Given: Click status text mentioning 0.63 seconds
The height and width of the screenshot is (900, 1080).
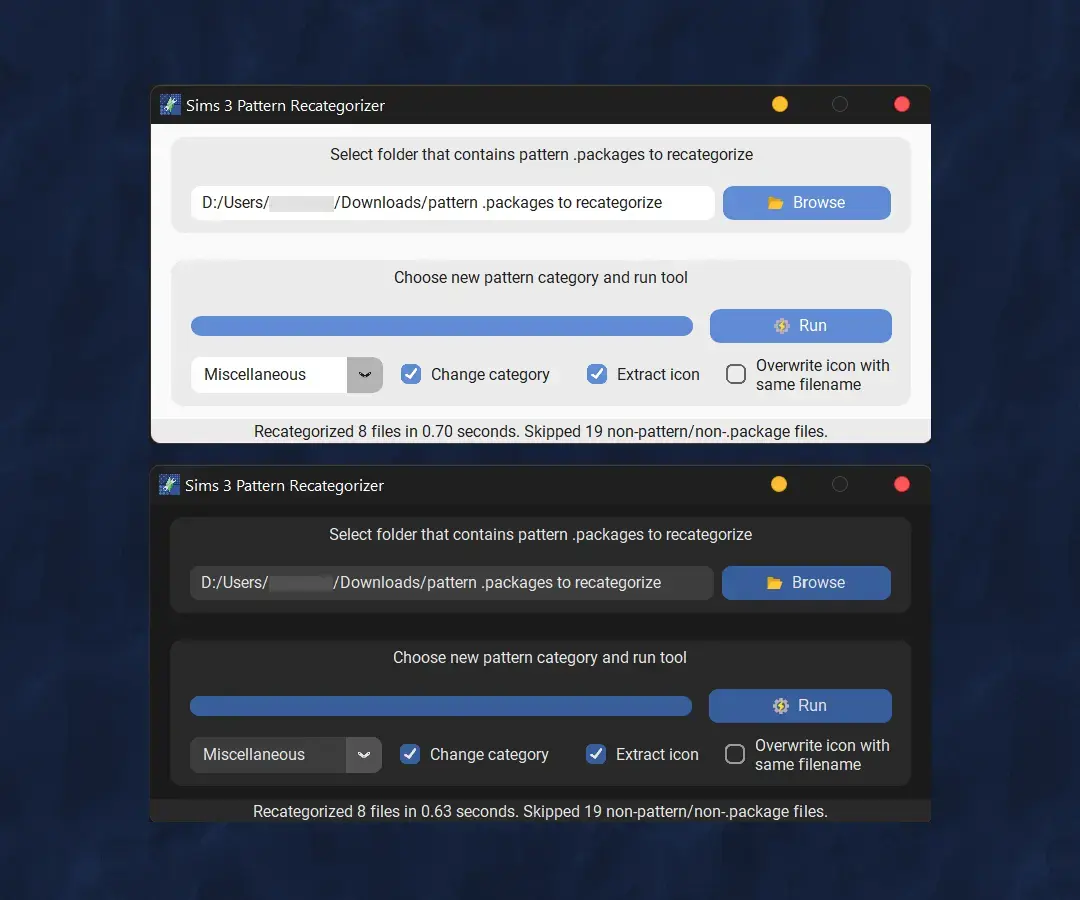Looking at the screenshot, I should (x=540, y=811).
